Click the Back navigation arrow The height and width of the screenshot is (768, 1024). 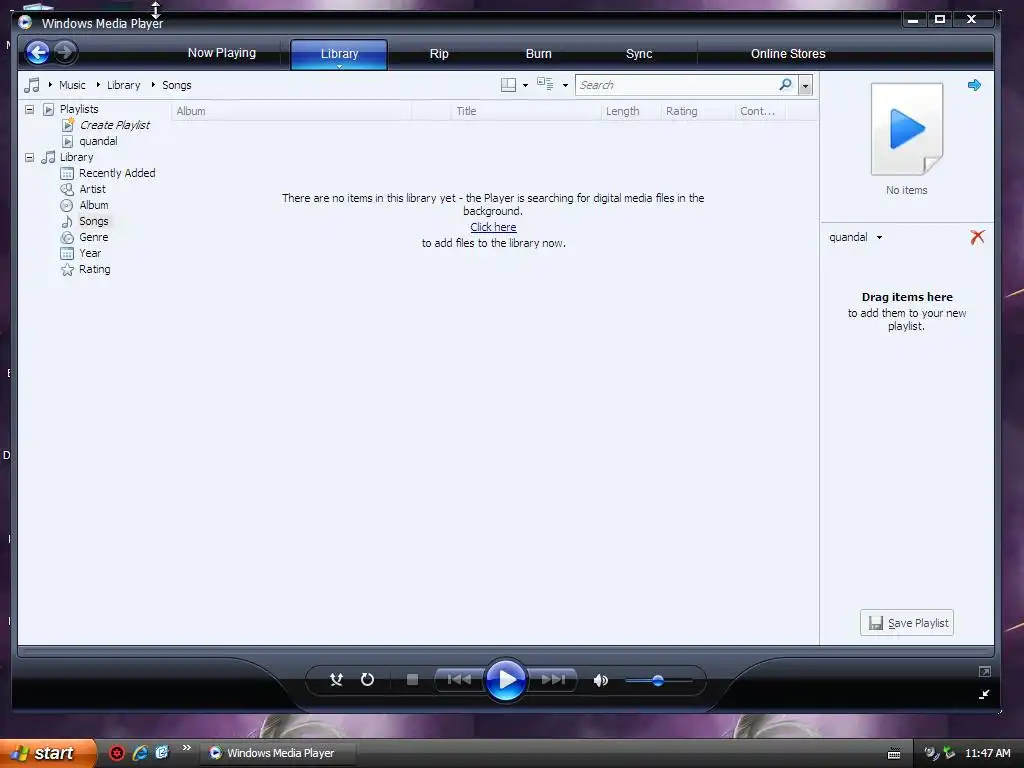37,52
